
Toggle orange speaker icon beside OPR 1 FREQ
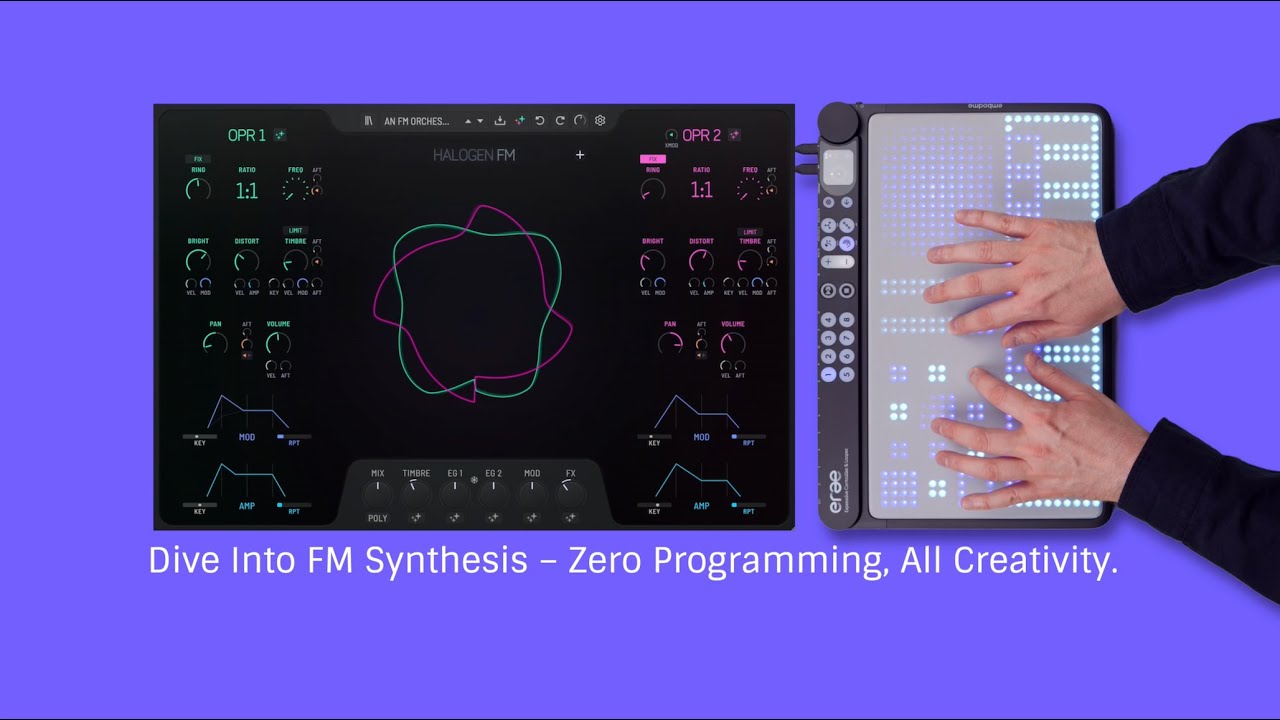318,190
